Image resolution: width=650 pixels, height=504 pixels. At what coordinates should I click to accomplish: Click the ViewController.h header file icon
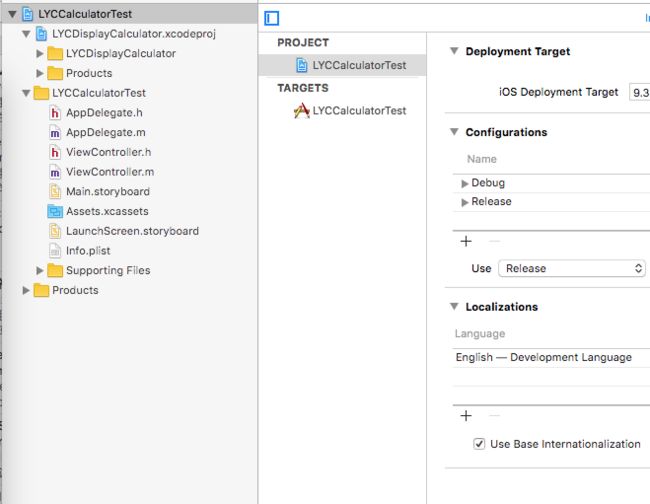(x=55, y=153)
